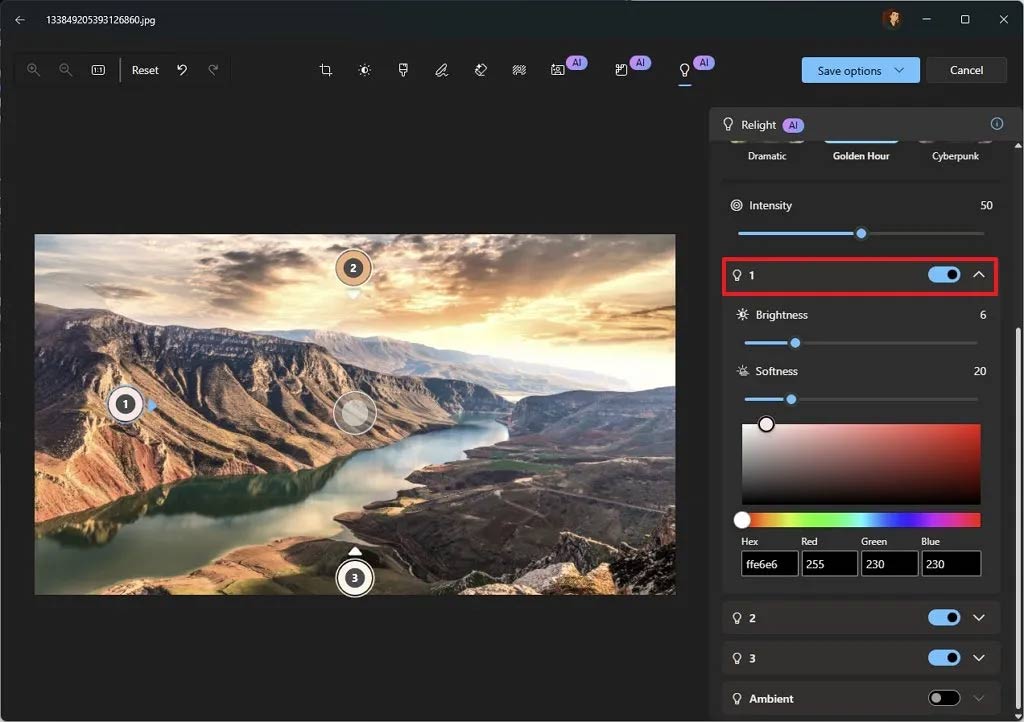Disable light source 1
This screenshot has width=1024, height=722.
(x=943, y=275)
